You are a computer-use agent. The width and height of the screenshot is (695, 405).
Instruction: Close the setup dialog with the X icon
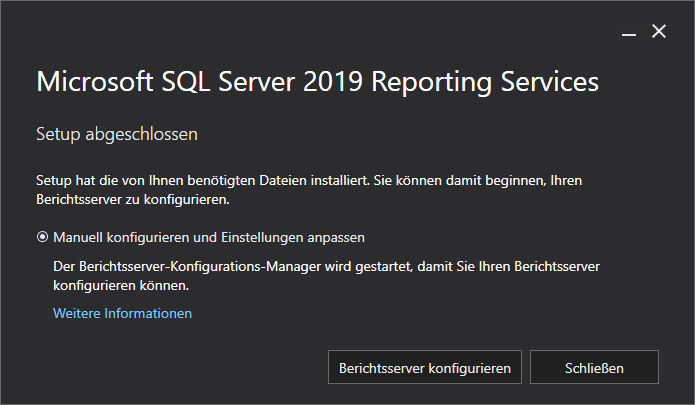click(x=658, y=31)
